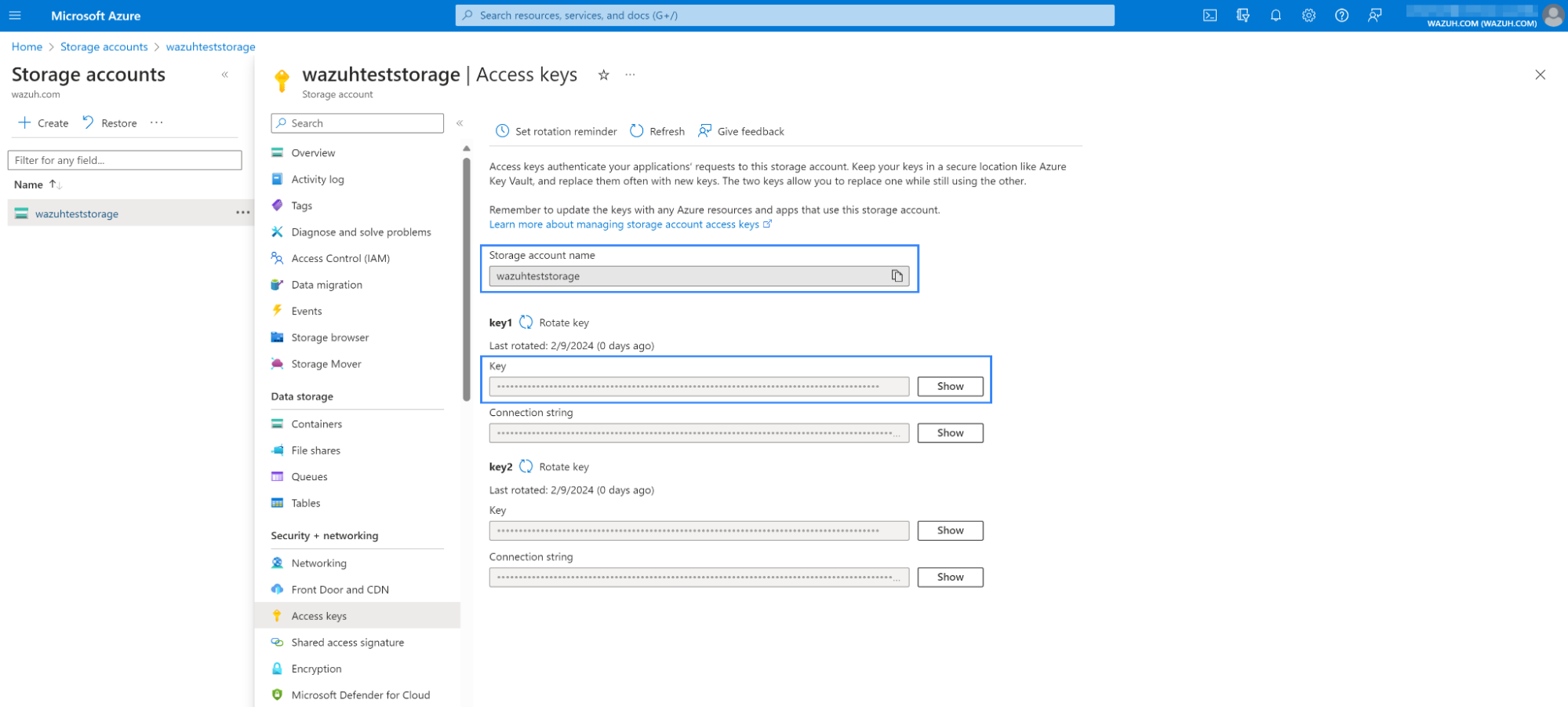Viewport: 1568px width, 707px height.
Task: Copy the storage account name to clipboard
Action: point(897,276)
